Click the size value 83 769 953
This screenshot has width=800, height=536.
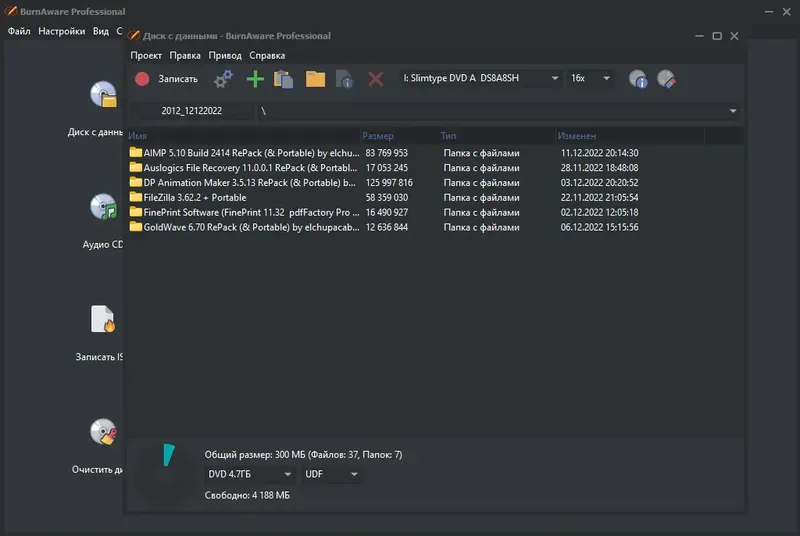pos(386,153)
